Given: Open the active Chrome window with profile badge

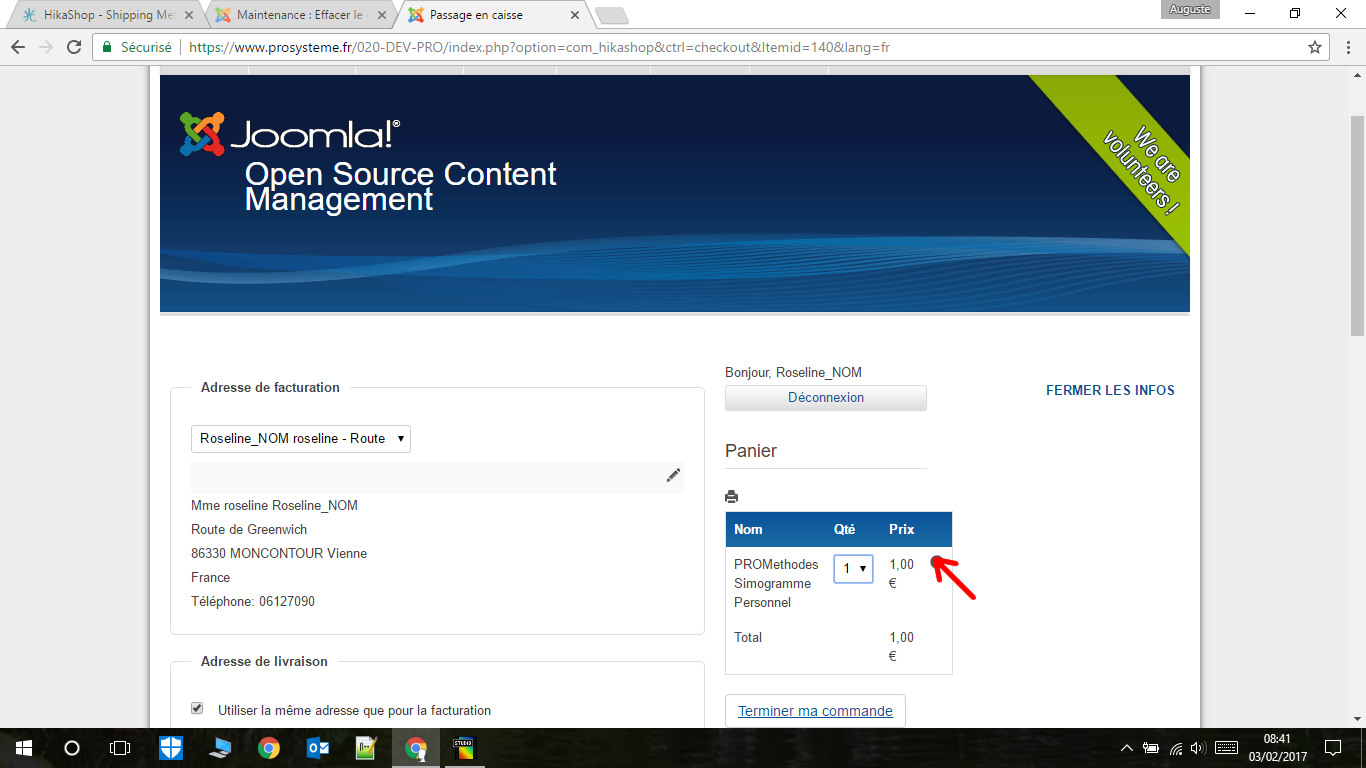Looking at the screenshot, I should pos(415,748).
